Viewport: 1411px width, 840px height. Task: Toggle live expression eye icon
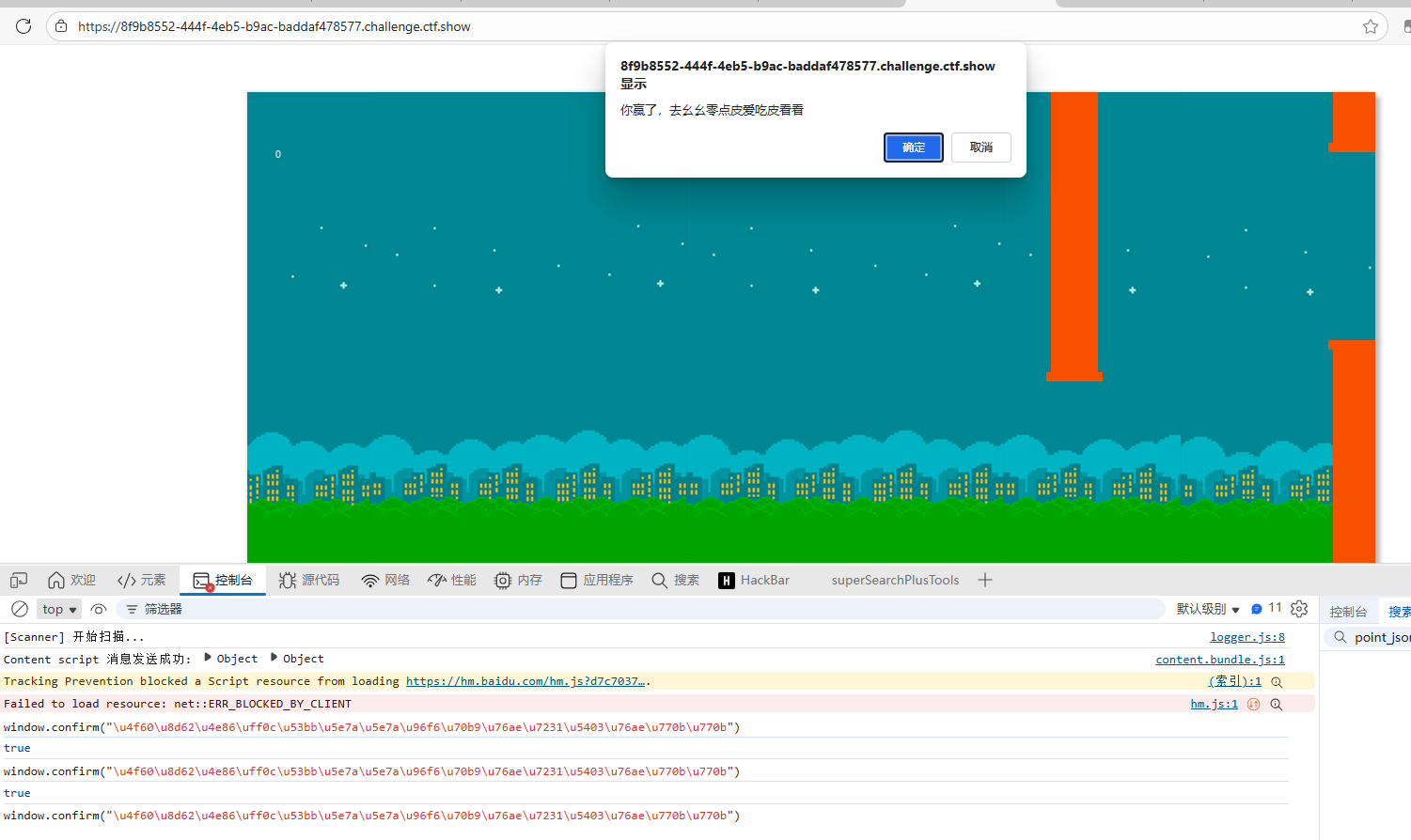pyautogui.click(x=99, y=609)
